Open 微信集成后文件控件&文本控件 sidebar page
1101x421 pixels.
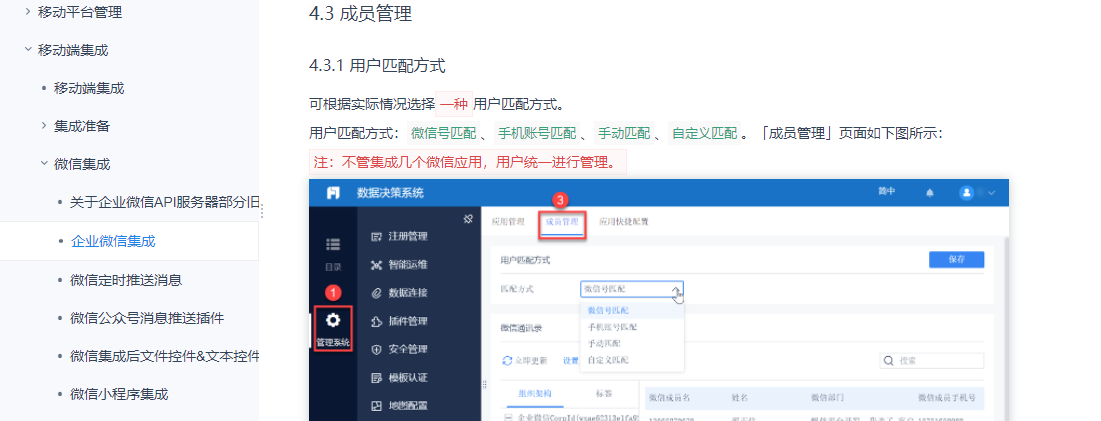pos(165,356)
